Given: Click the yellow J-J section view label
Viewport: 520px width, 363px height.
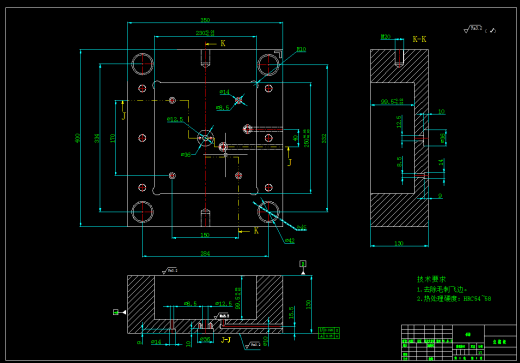Looking at the screenshot, I should (x=226, y=340).
